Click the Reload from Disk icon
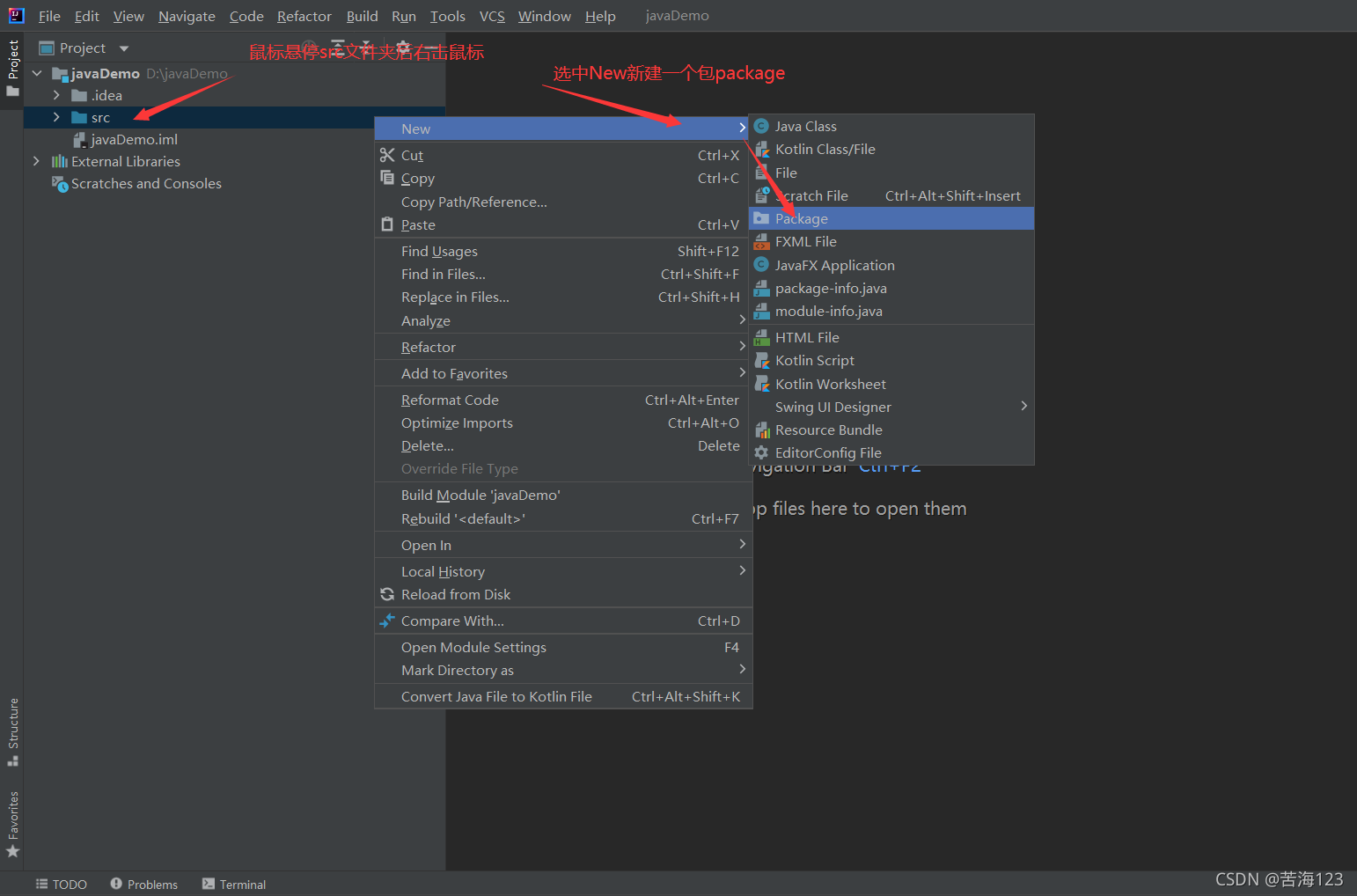Screen dimensions: 1357x896 pos(387,595)
